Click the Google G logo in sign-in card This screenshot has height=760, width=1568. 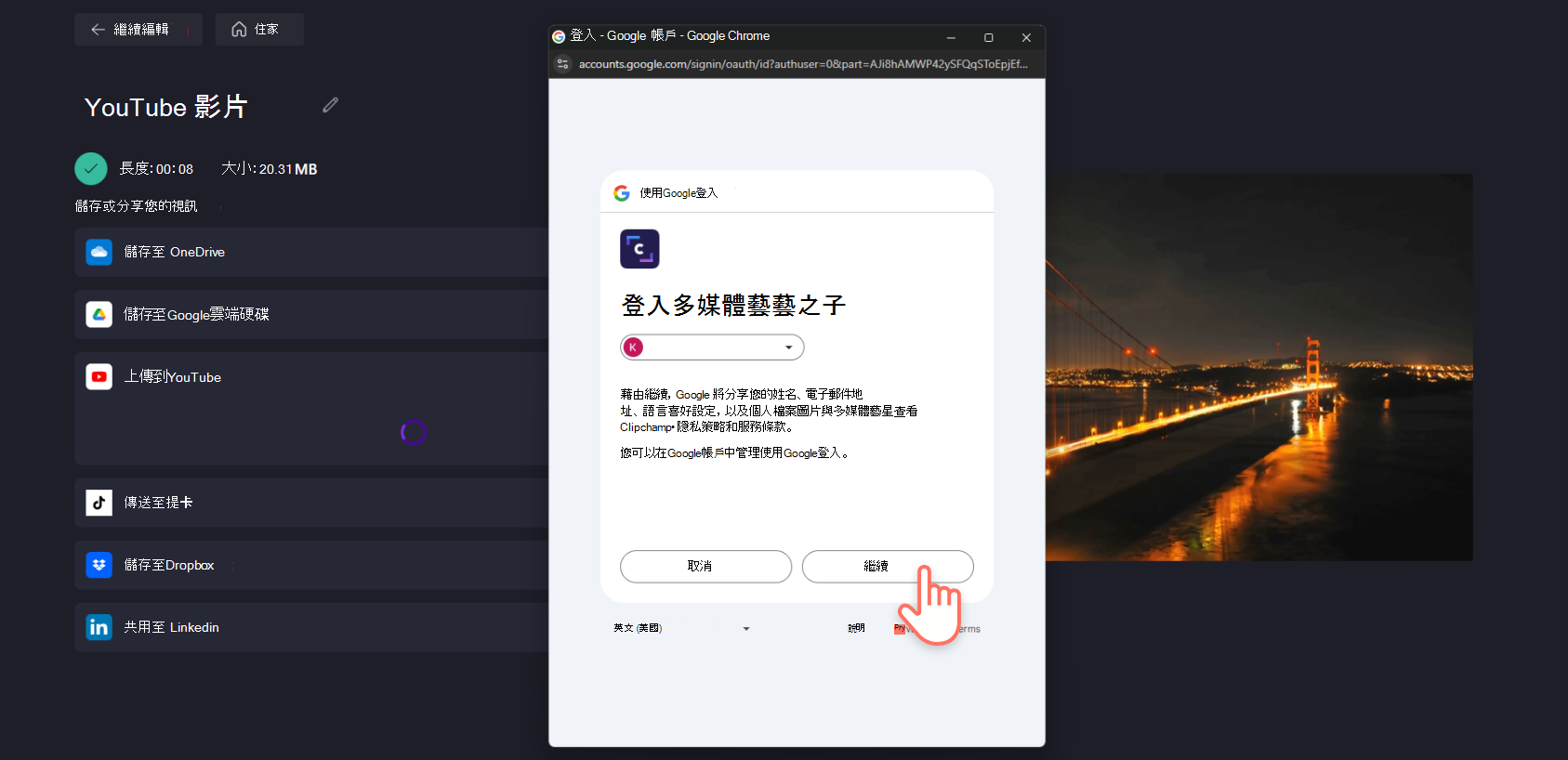[622, 193]
